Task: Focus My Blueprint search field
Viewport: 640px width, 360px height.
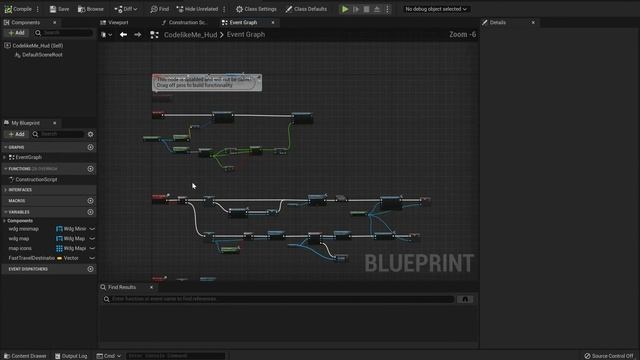Action: [58, 134]
